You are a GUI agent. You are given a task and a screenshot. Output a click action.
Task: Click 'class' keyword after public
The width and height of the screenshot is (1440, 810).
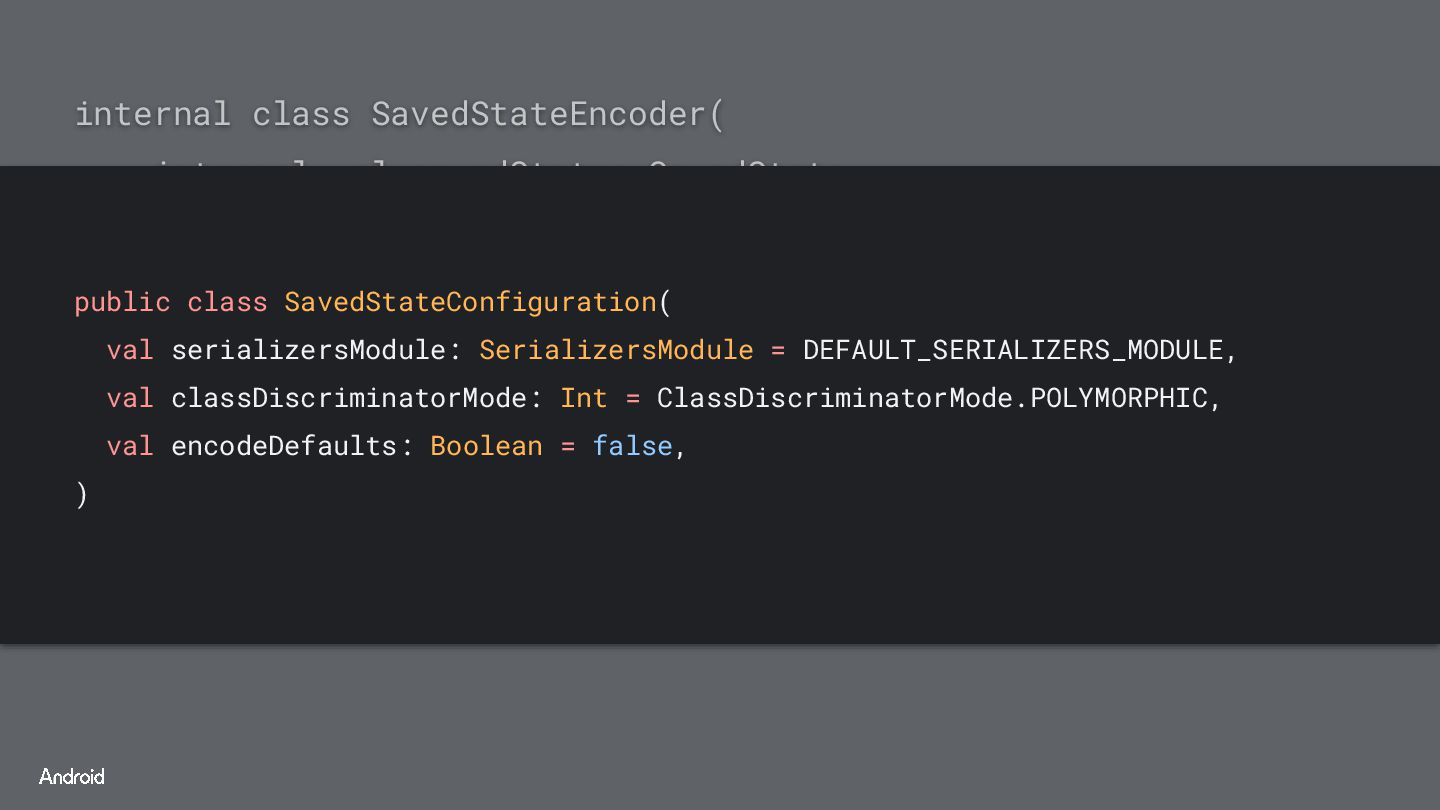tap(227, 302)
